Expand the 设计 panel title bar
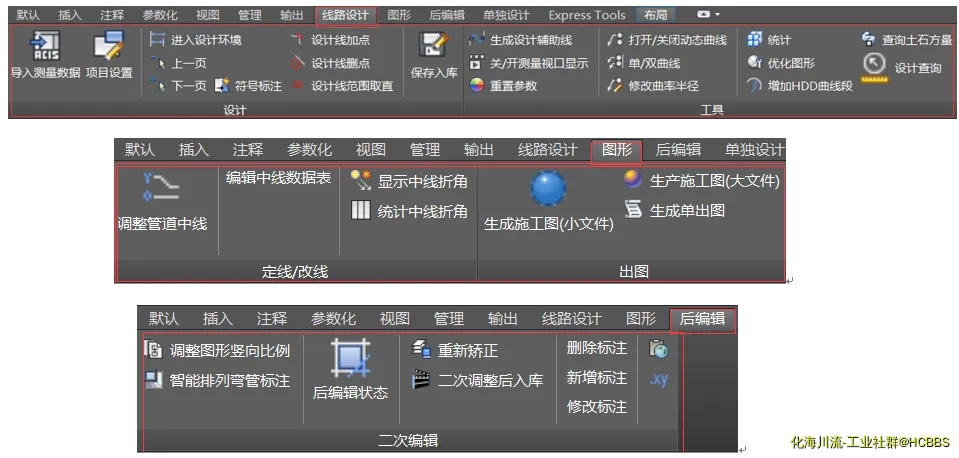 (235, 110)
